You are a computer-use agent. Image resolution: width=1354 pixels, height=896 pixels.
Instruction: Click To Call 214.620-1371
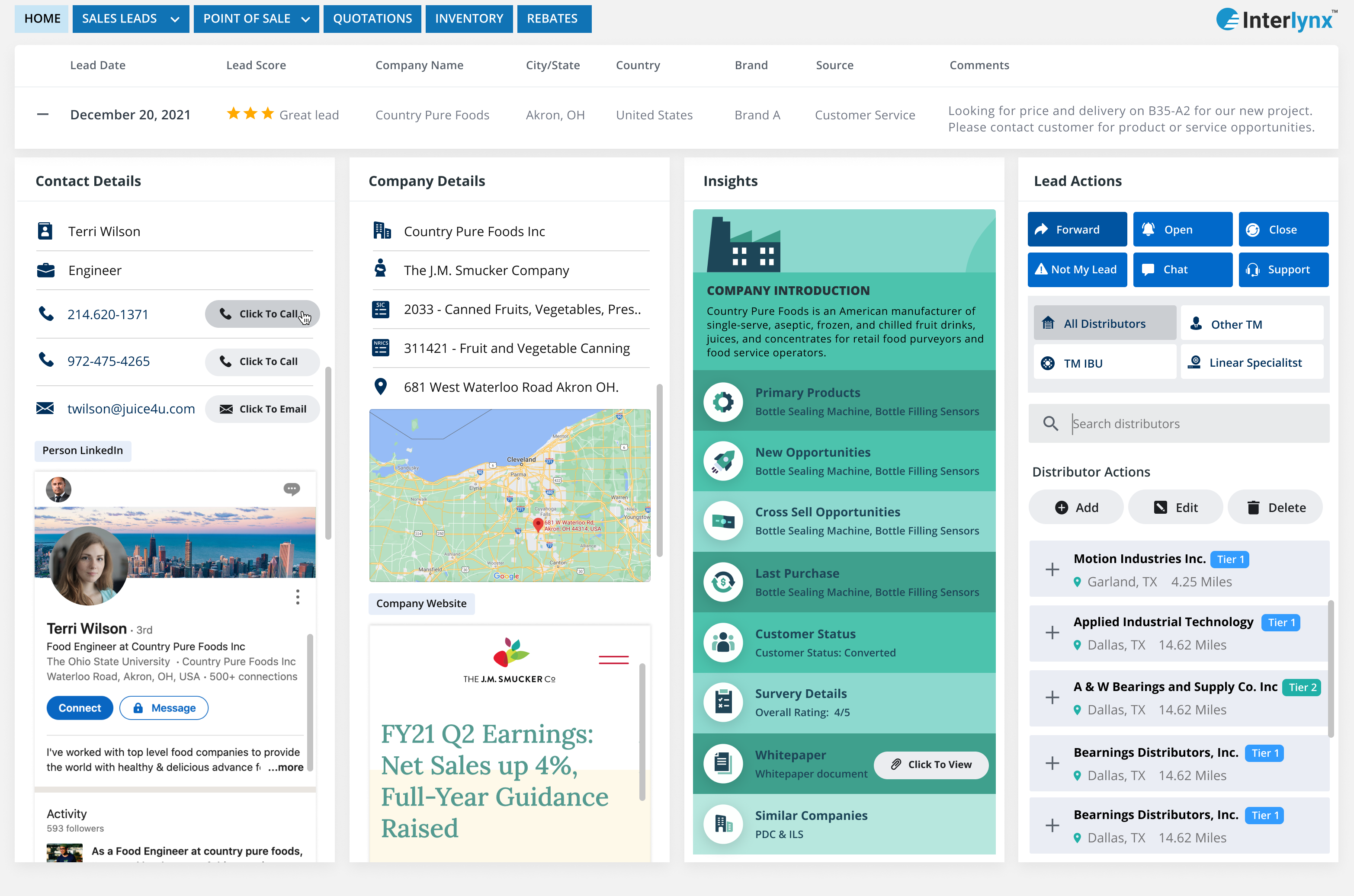(x=262, y=314)
